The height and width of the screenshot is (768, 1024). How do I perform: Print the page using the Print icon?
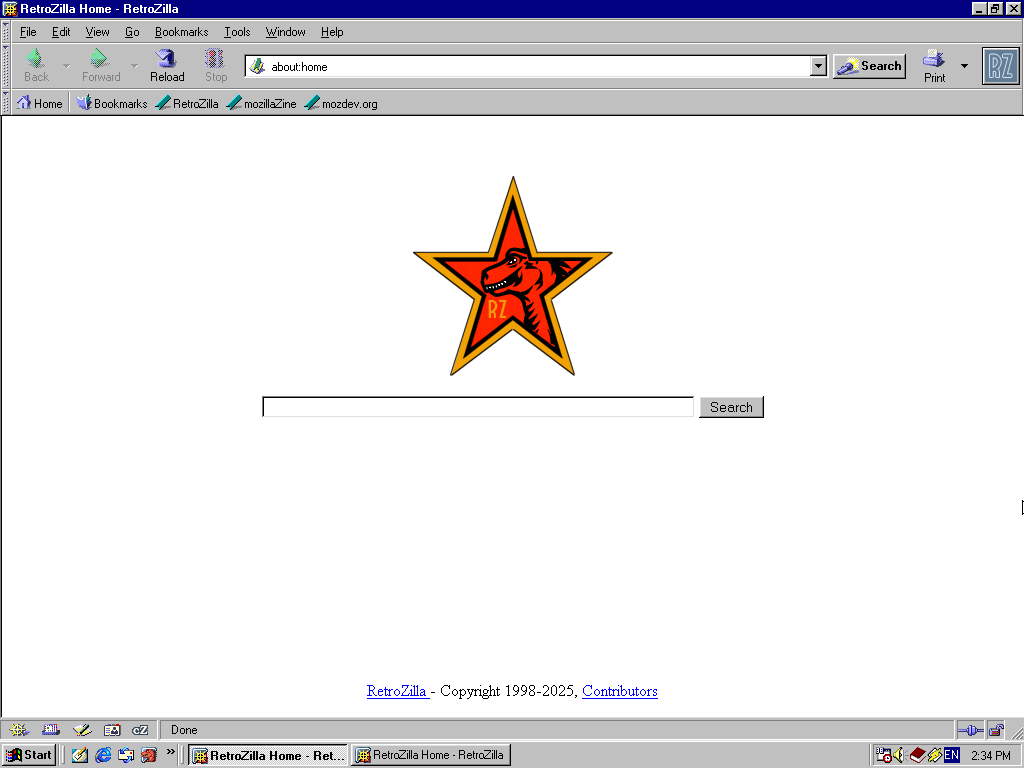934,65
